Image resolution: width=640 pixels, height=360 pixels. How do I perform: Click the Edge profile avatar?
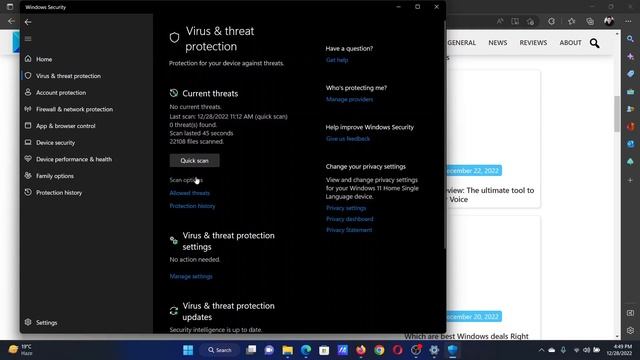click(x=609, y=21)
